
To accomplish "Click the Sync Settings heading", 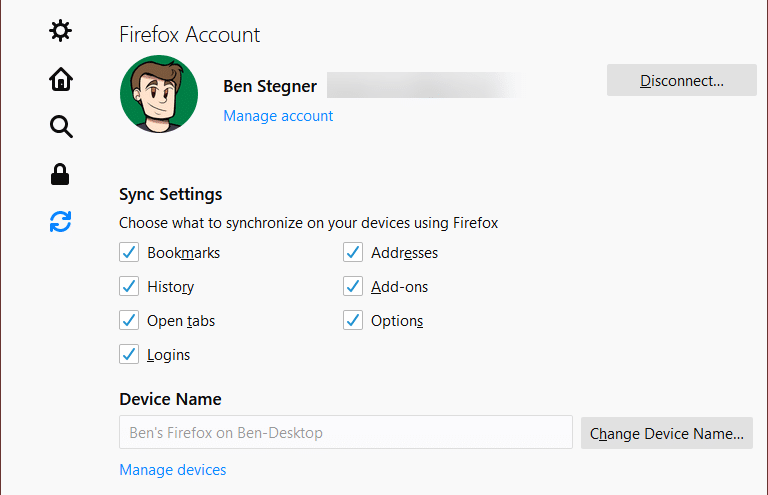I will tap(170, 194).
